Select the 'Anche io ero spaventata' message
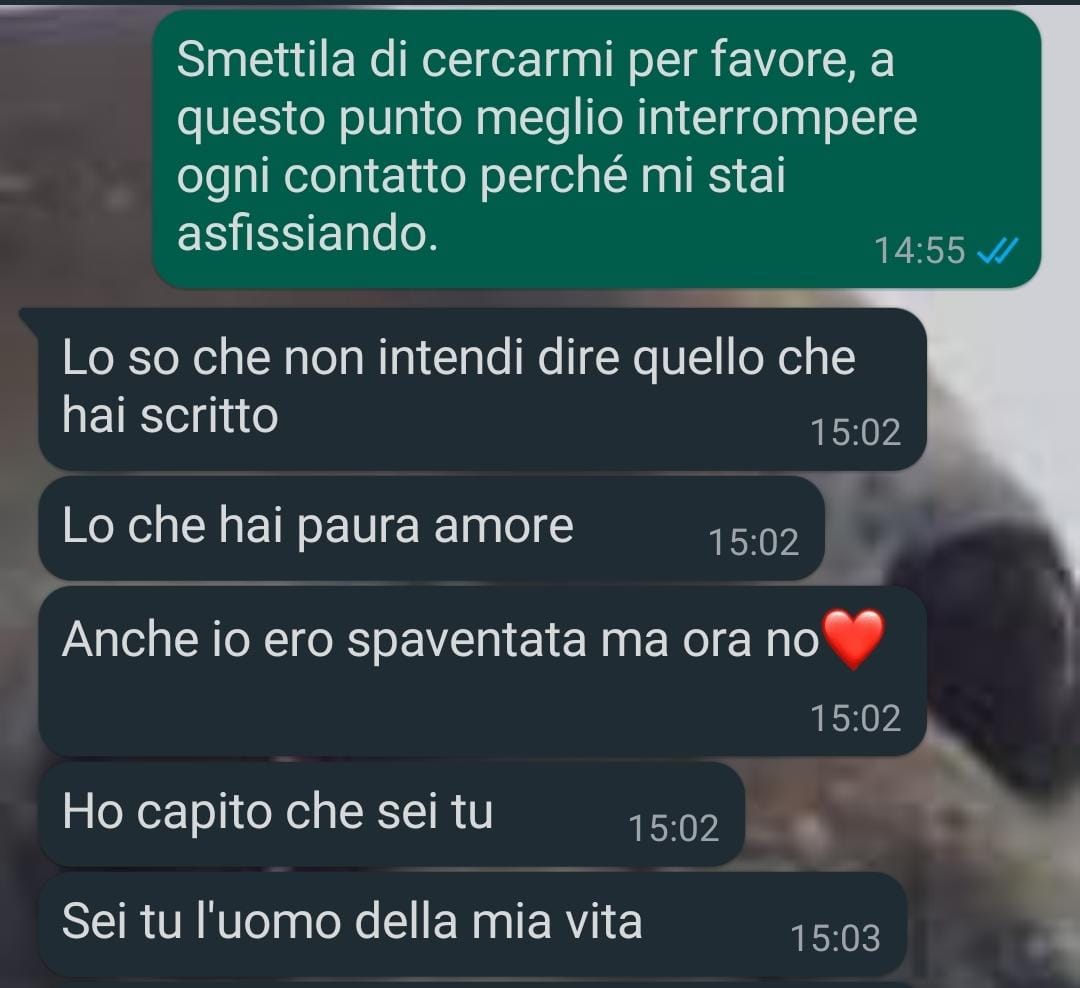Image resolution: width=1080 pixels, height=988 pixels. (x=482, y=671)
